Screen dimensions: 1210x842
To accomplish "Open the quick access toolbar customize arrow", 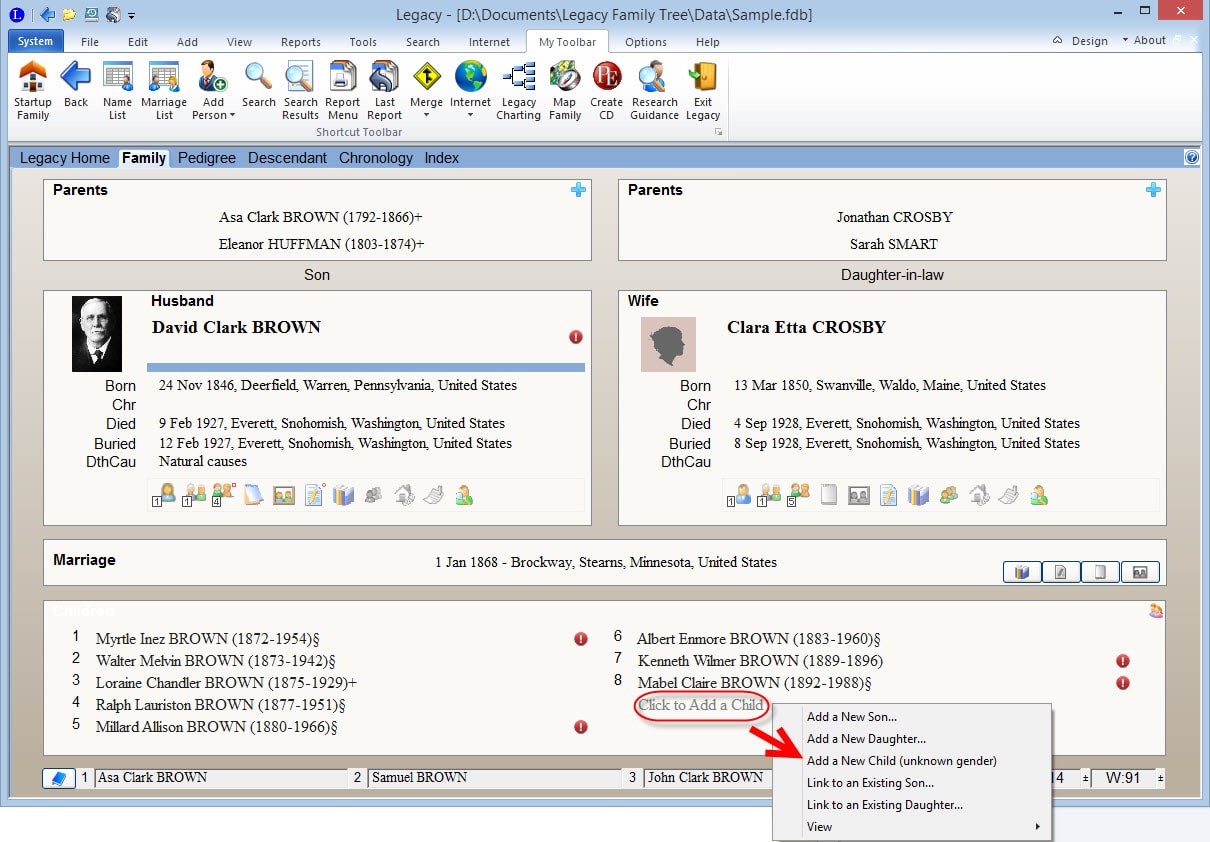I will (131, 15).
